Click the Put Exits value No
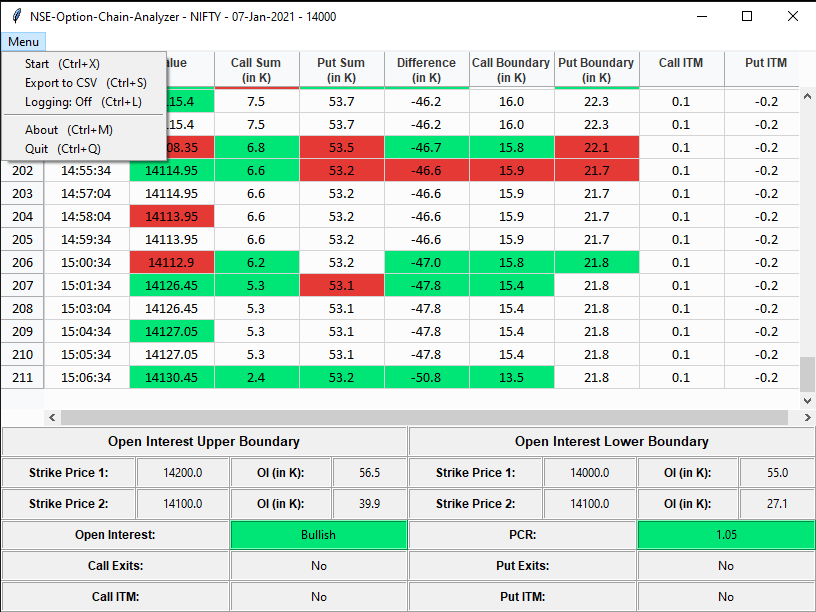Viewport: 816px width, 612px height. coord(726,566)
